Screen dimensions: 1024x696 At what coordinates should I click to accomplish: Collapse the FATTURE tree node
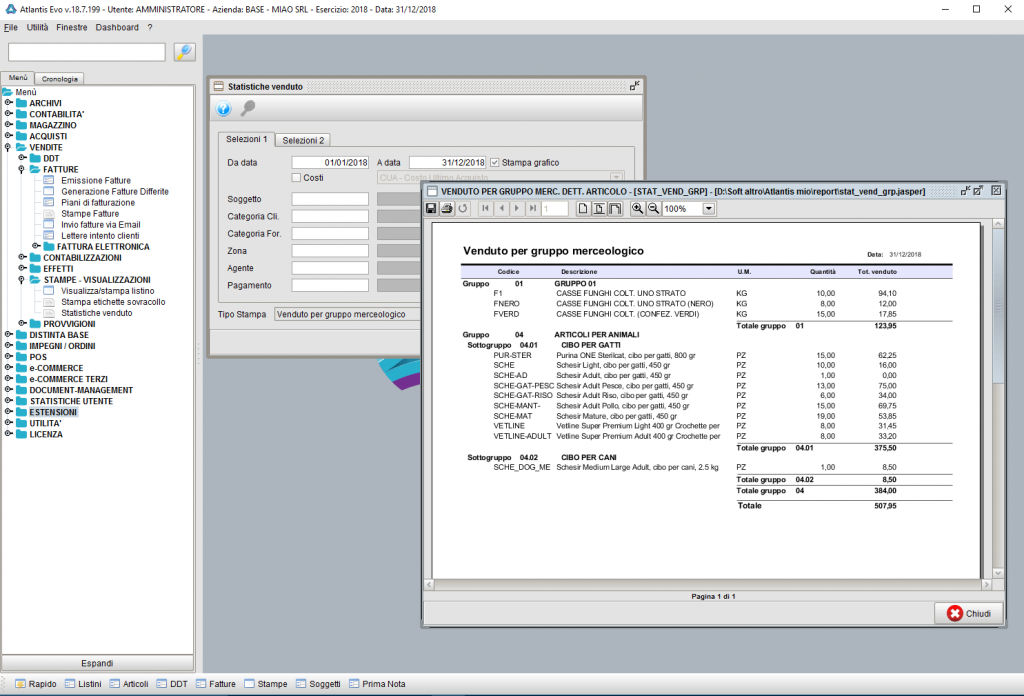pos(22,169)
